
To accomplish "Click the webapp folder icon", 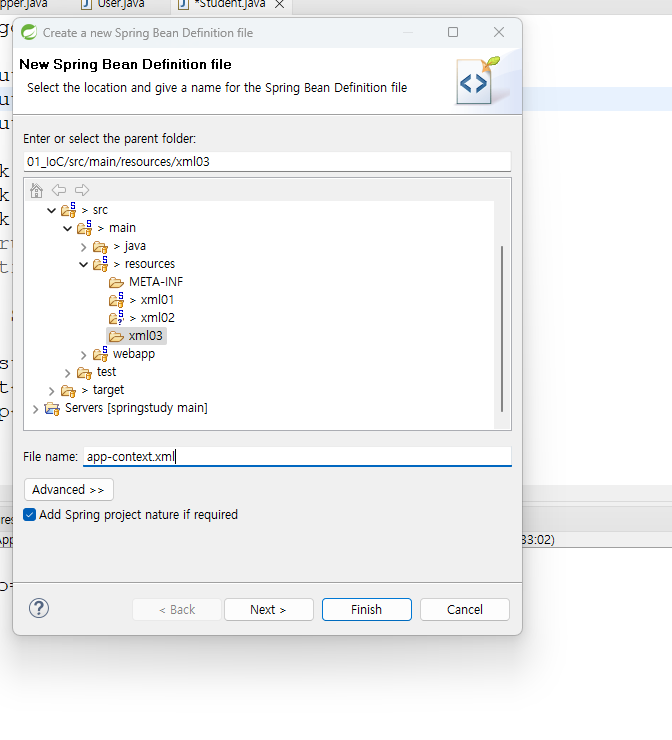I will 101,354.
